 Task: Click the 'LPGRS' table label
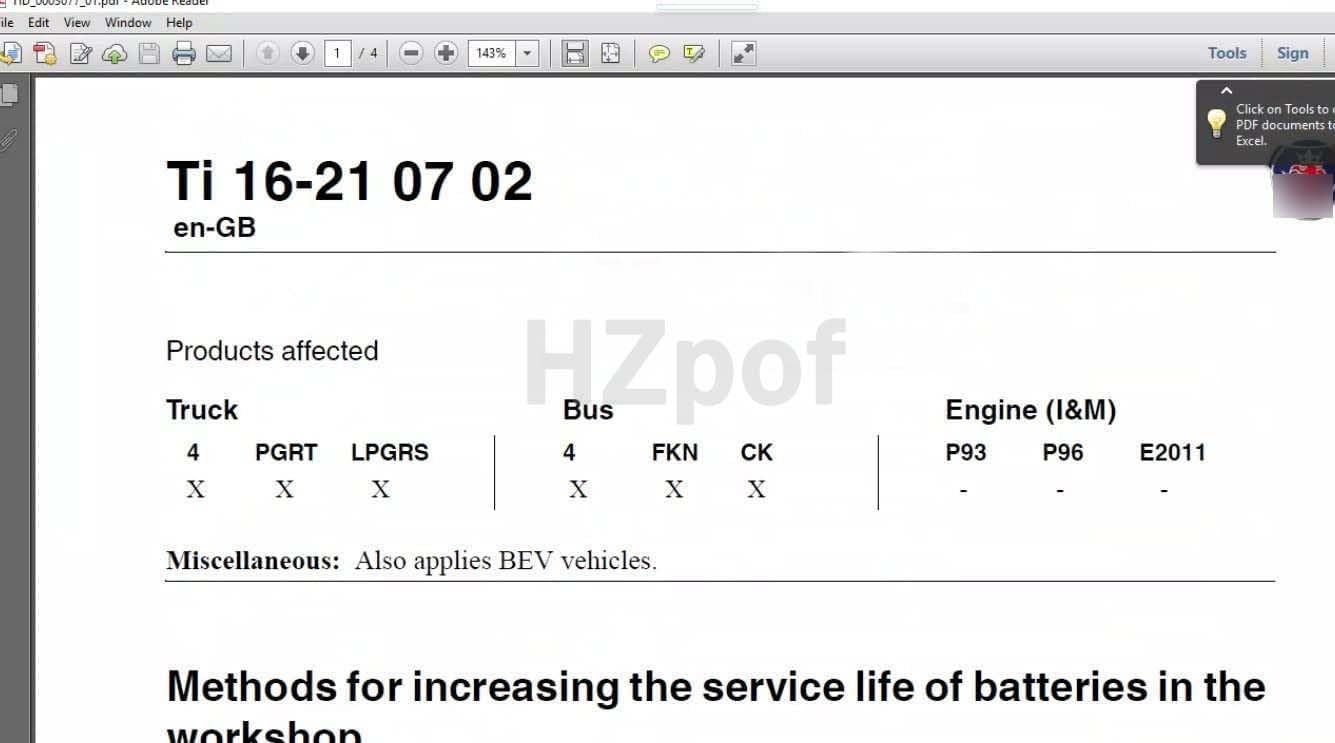pos(390,452)
